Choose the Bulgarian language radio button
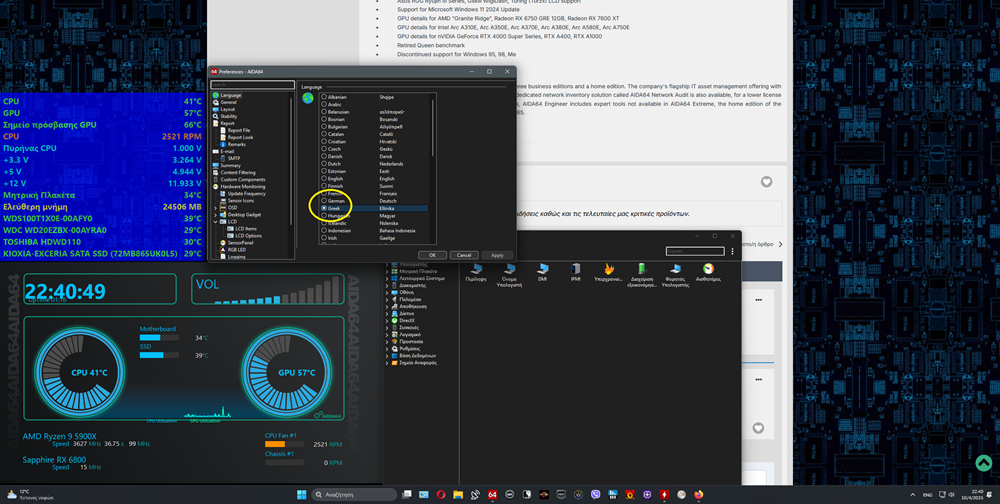The image size is (1000, 504). [324, 126]
